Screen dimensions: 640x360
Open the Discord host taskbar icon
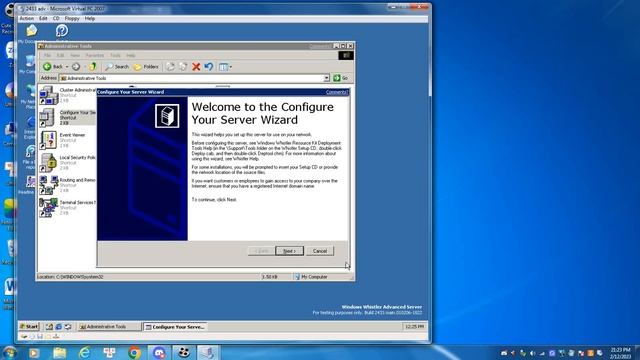159,353
